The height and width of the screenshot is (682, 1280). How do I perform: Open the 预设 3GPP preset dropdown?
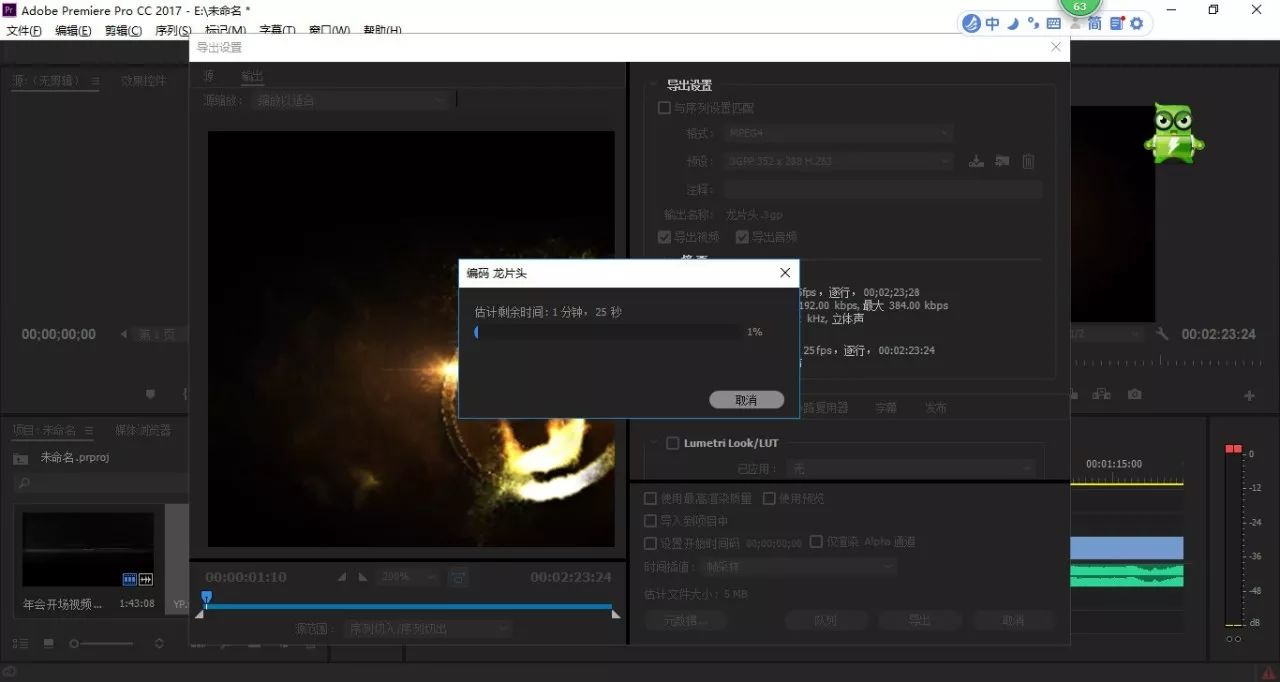pyautogui.click(x=837, y=161)
